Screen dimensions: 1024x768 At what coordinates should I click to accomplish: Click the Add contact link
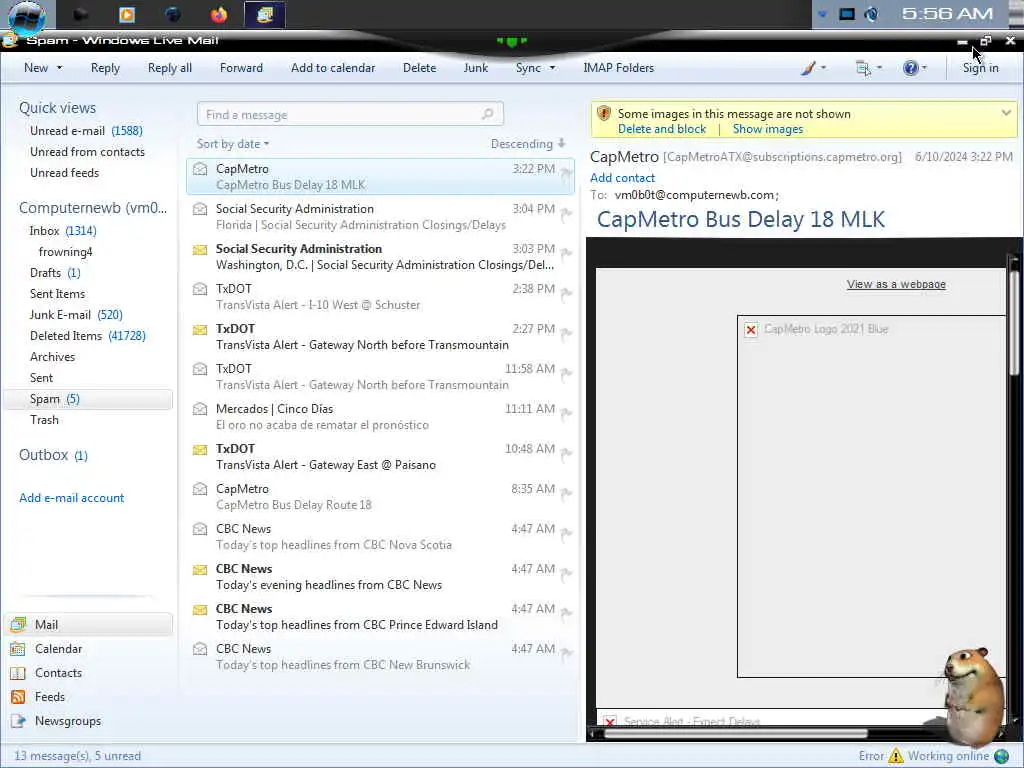[622, 178]
